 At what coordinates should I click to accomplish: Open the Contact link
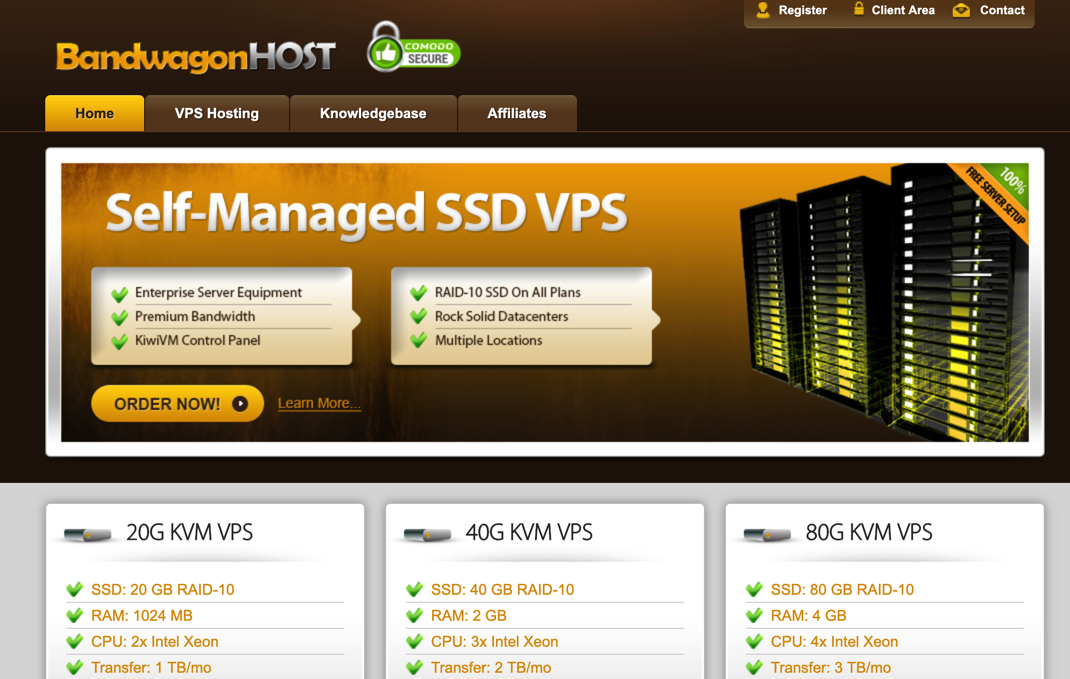click(1002, 10)
